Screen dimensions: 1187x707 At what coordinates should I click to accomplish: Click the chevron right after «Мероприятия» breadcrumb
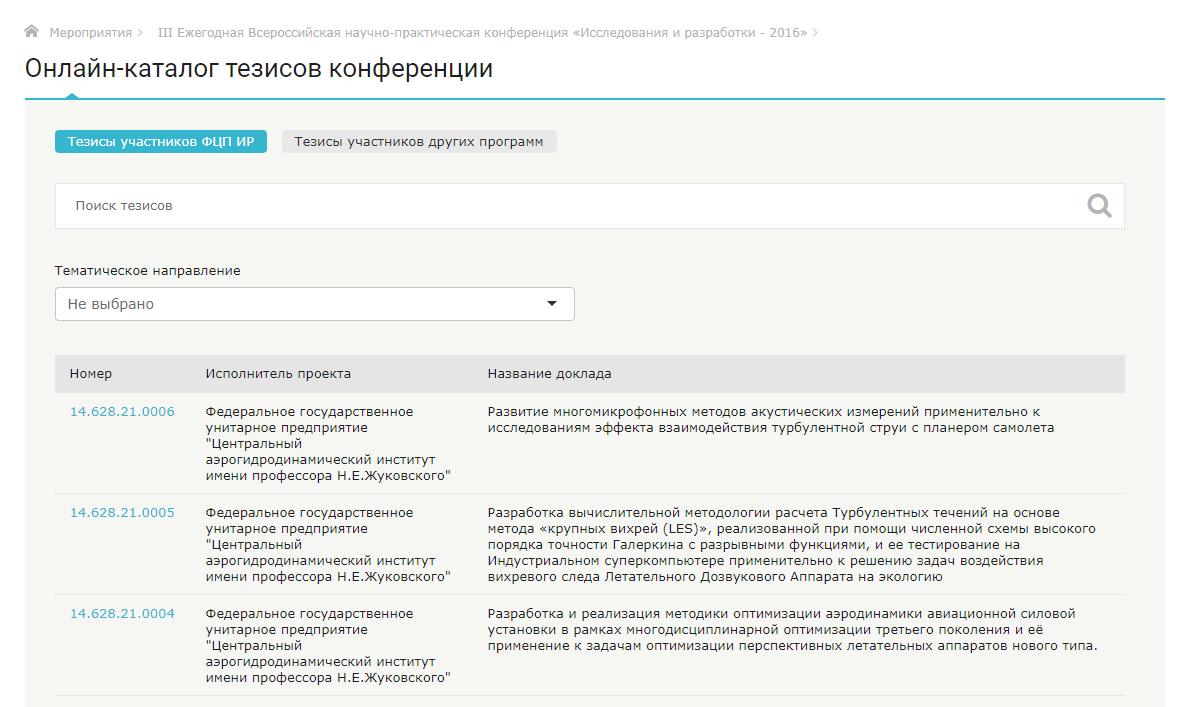coord(141,33)
